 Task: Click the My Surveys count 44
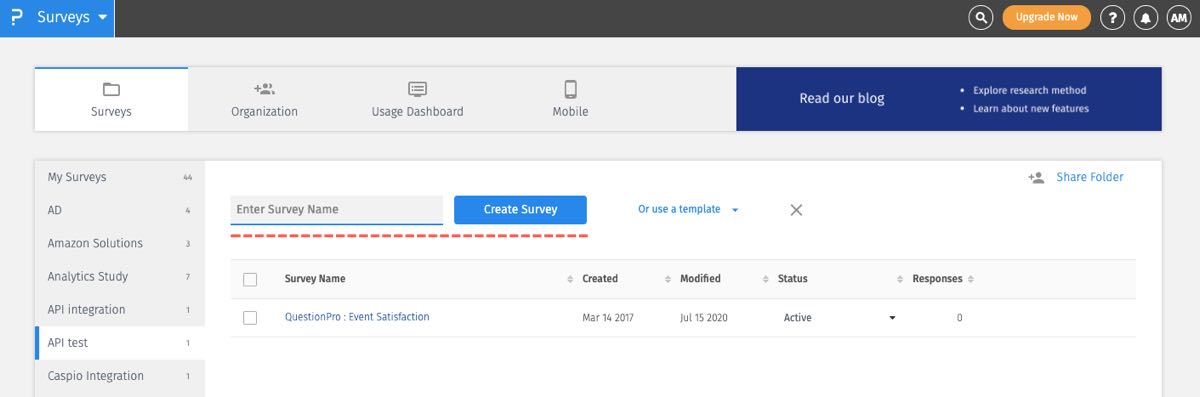click(x=187, y=177)
